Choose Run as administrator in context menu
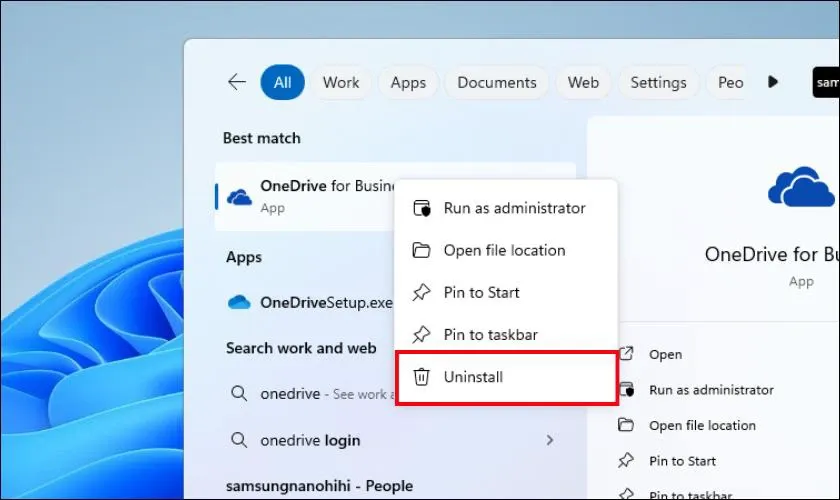The height and width of the screenshot is (500, 840). [506, 208]
